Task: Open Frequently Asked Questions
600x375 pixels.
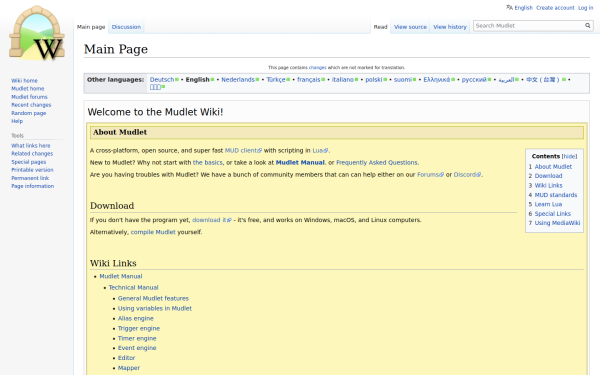Action: coord(377,163)
